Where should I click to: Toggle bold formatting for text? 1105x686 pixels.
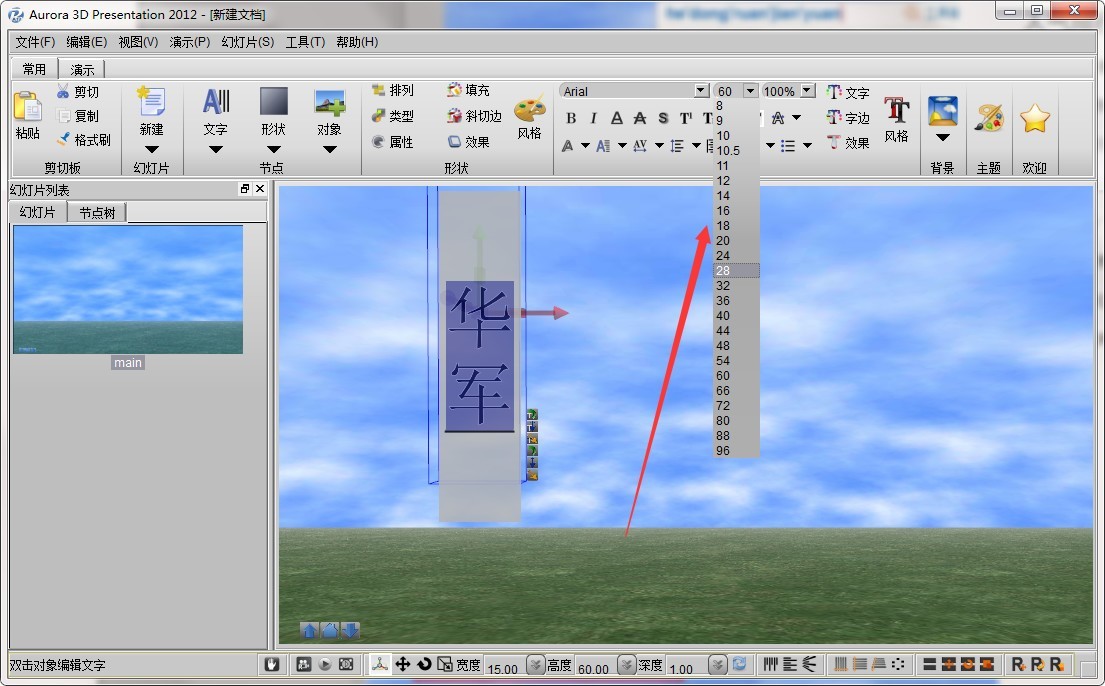[570, 117]
